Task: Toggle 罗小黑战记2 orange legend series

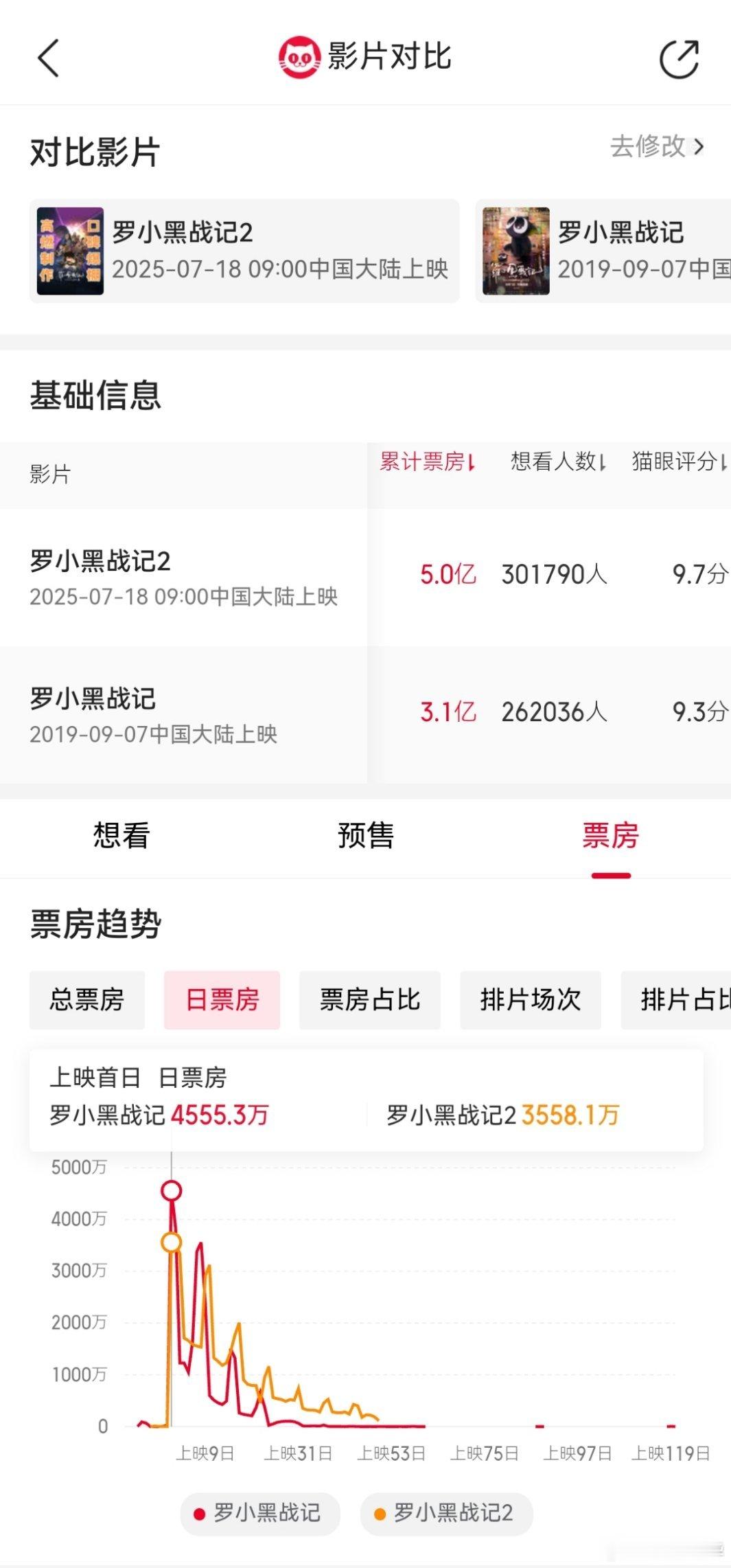Action: coord(446,1513)
